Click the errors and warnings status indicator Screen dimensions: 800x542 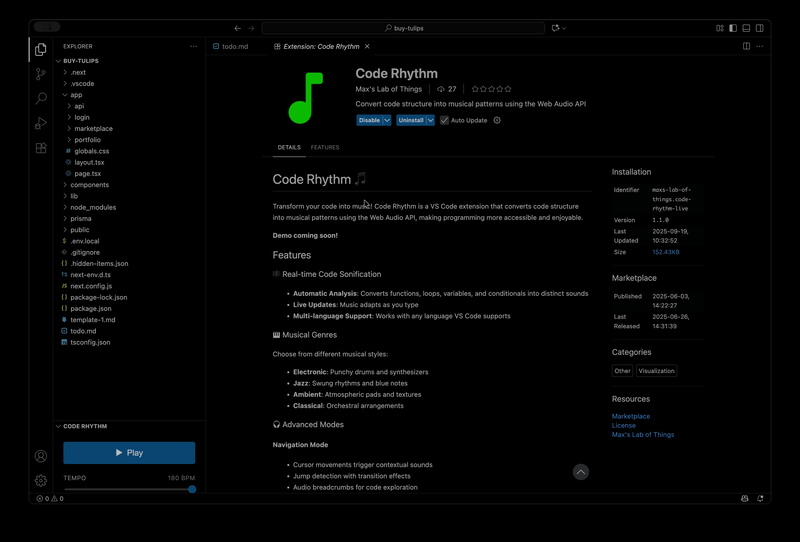click(x=50, y=499)
